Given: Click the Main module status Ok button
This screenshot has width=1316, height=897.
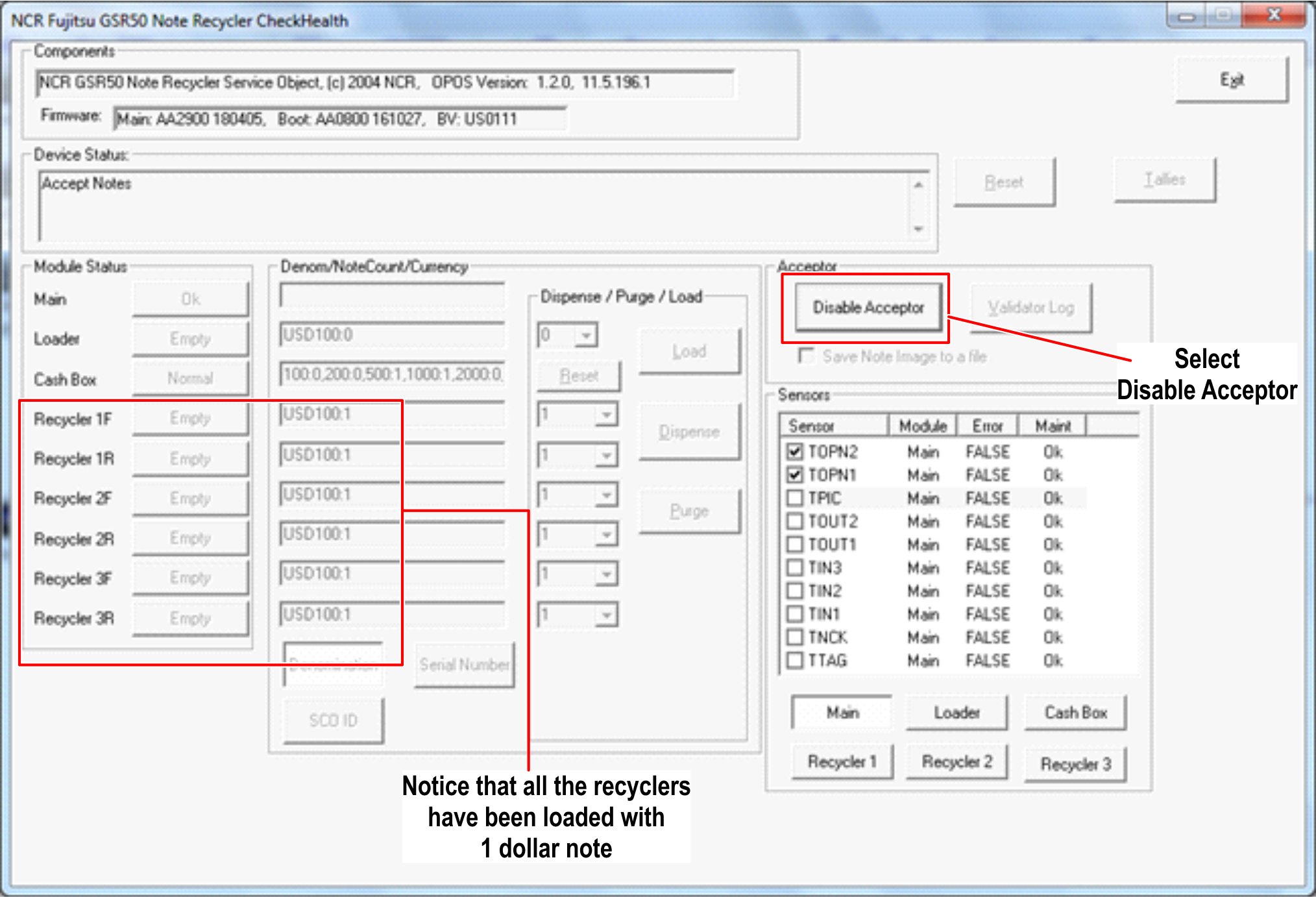Looking at the screenshot, I should click(191, 299).
